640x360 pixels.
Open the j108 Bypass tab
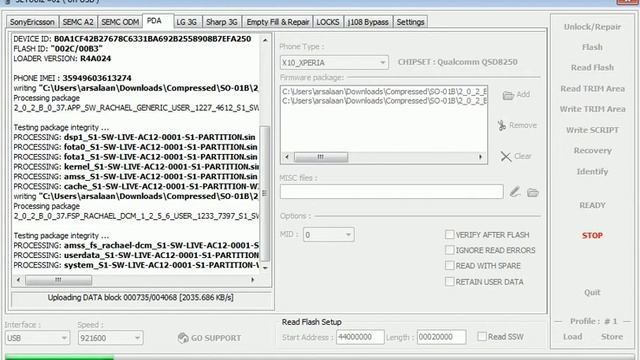[368, 22]
